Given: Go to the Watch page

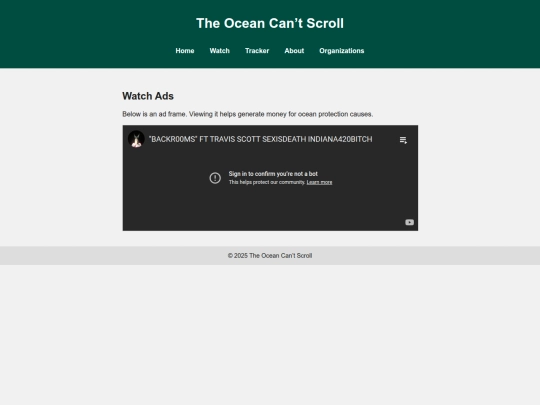Looking at the screenshot, I should pyautogui.click(x=219, y=51).
